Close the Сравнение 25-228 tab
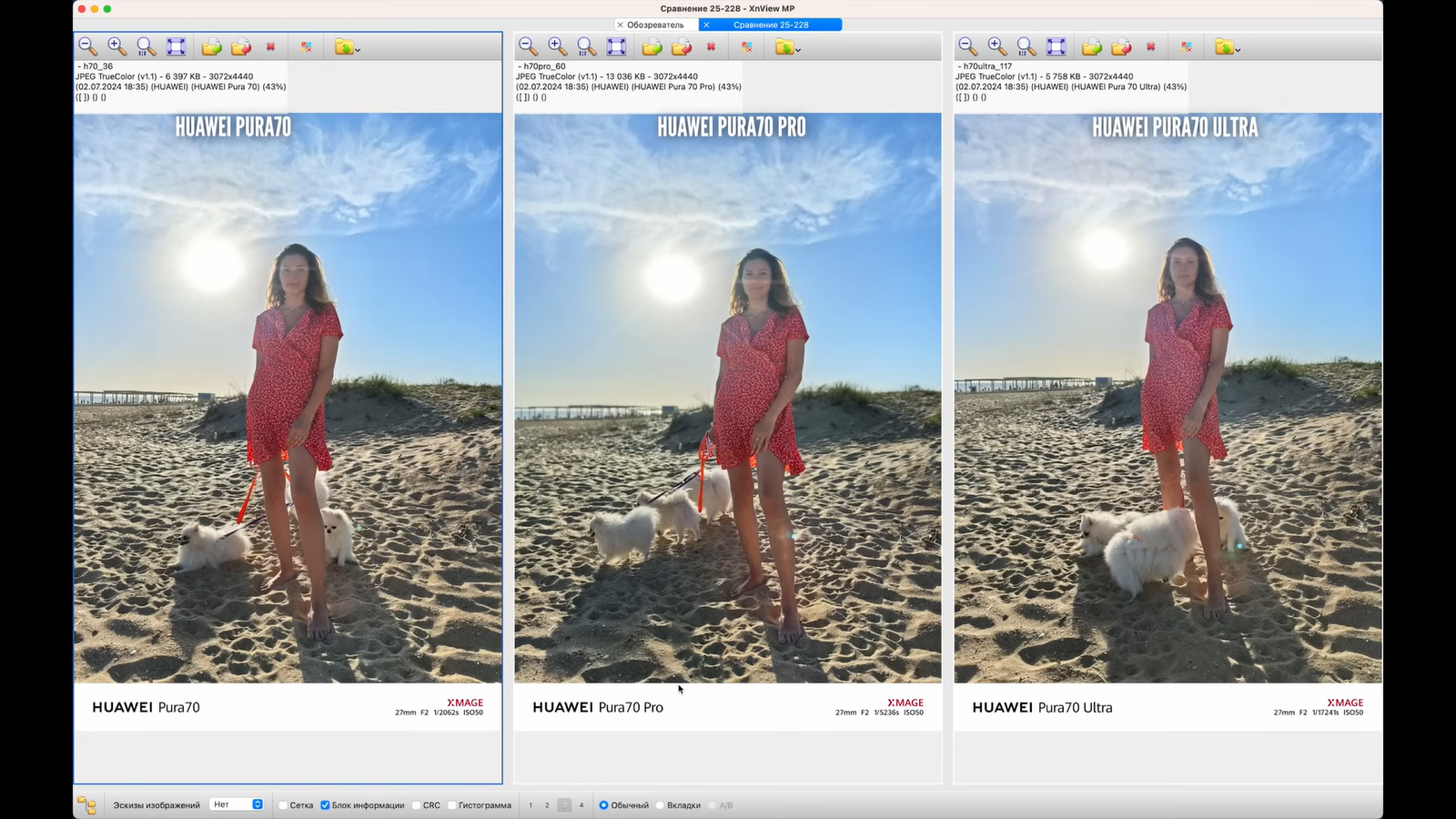 click(x=706, y=25)
